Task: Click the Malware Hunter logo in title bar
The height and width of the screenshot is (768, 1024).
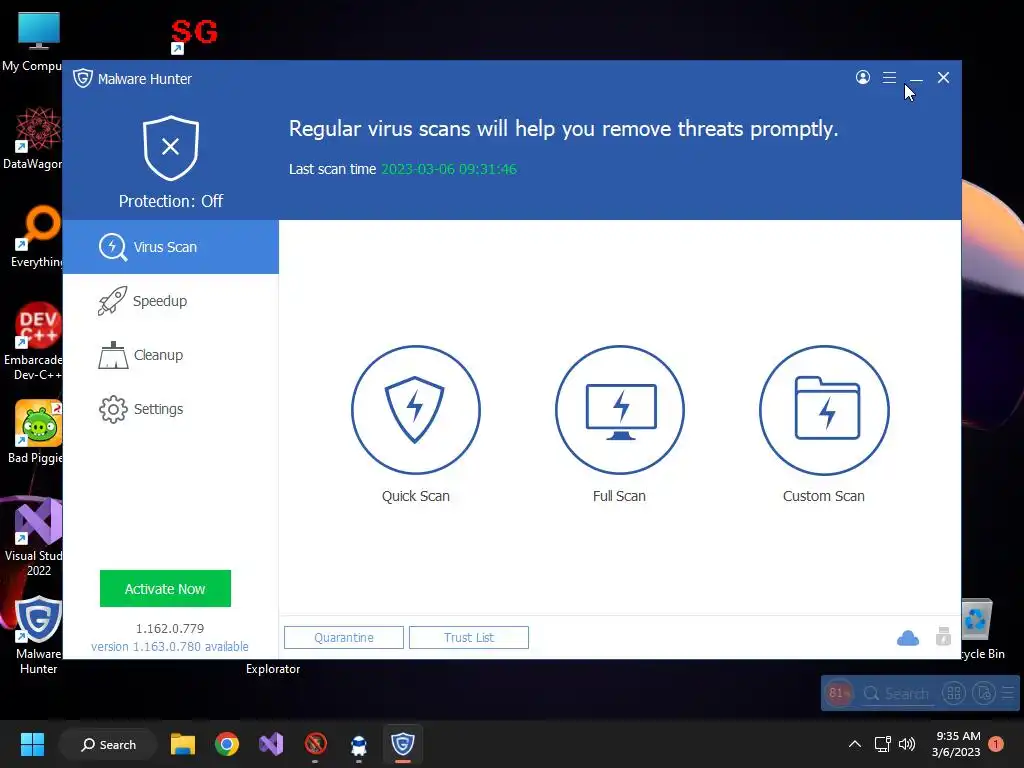Action: [x=82, y=78]
